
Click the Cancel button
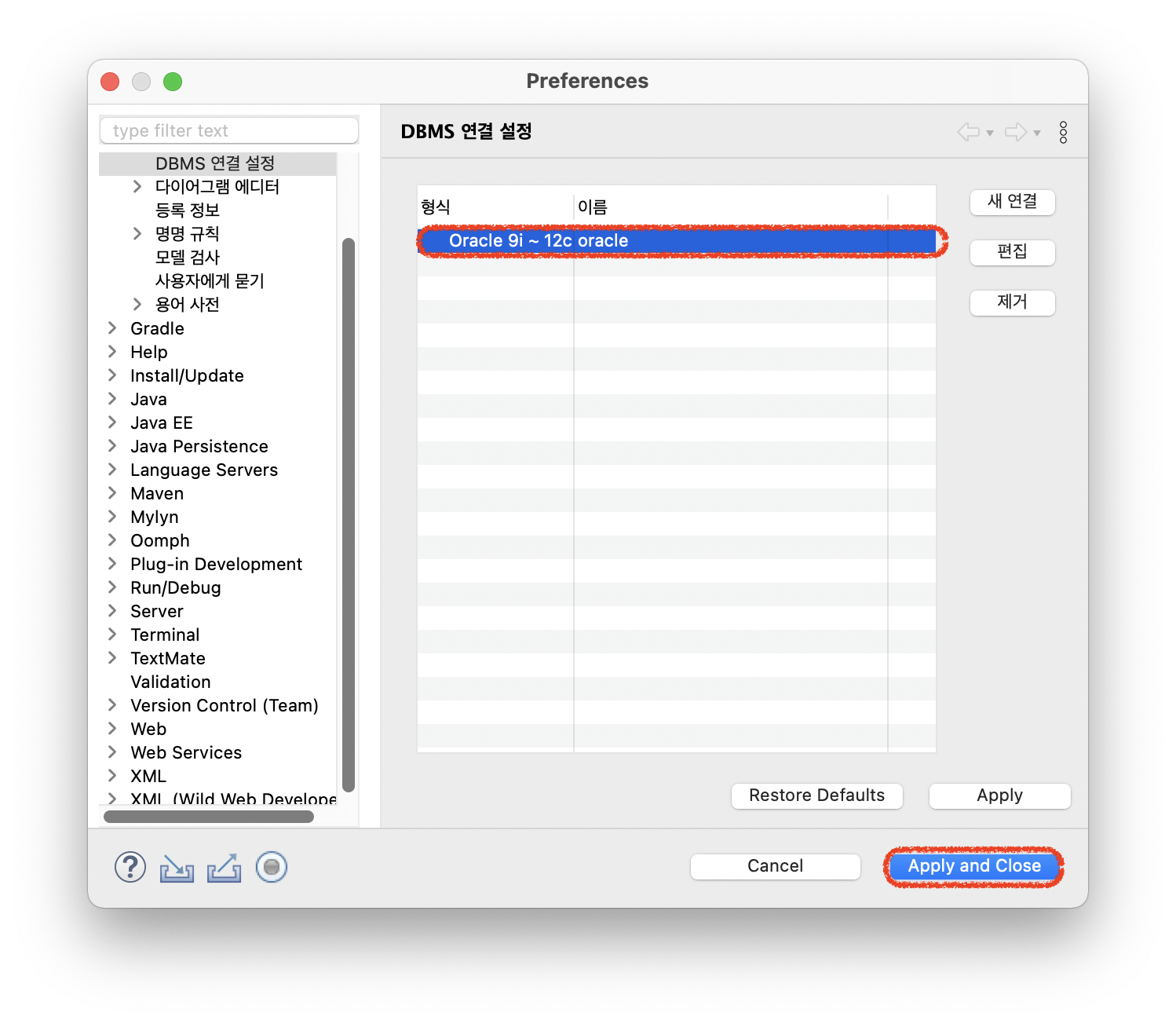tap(776, 866)
